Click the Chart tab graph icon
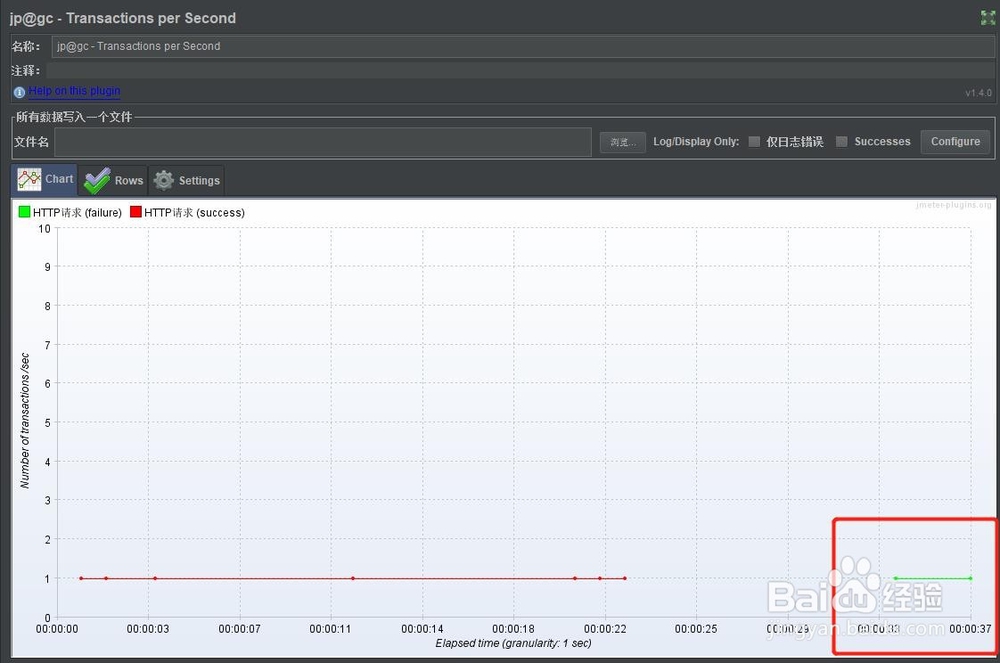Image resolution: width=1000 pixels, height=663 pixels. (x=29, y=180)
